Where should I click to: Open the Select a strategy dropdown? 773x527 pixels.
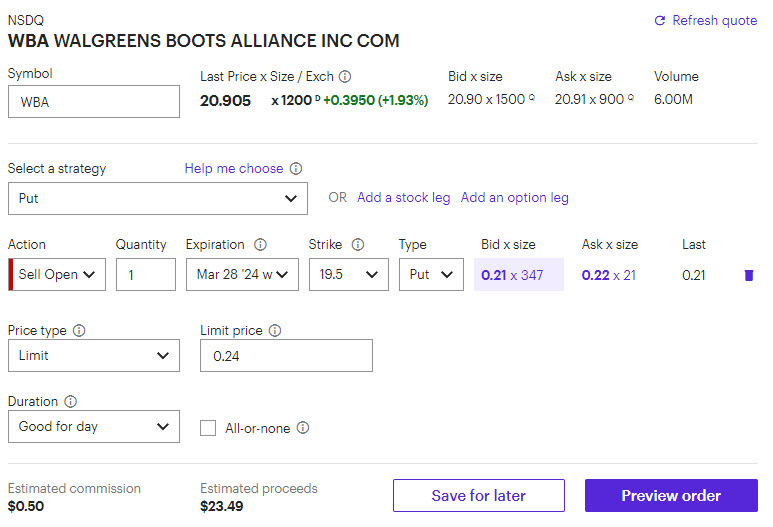(x=157, y=198)
